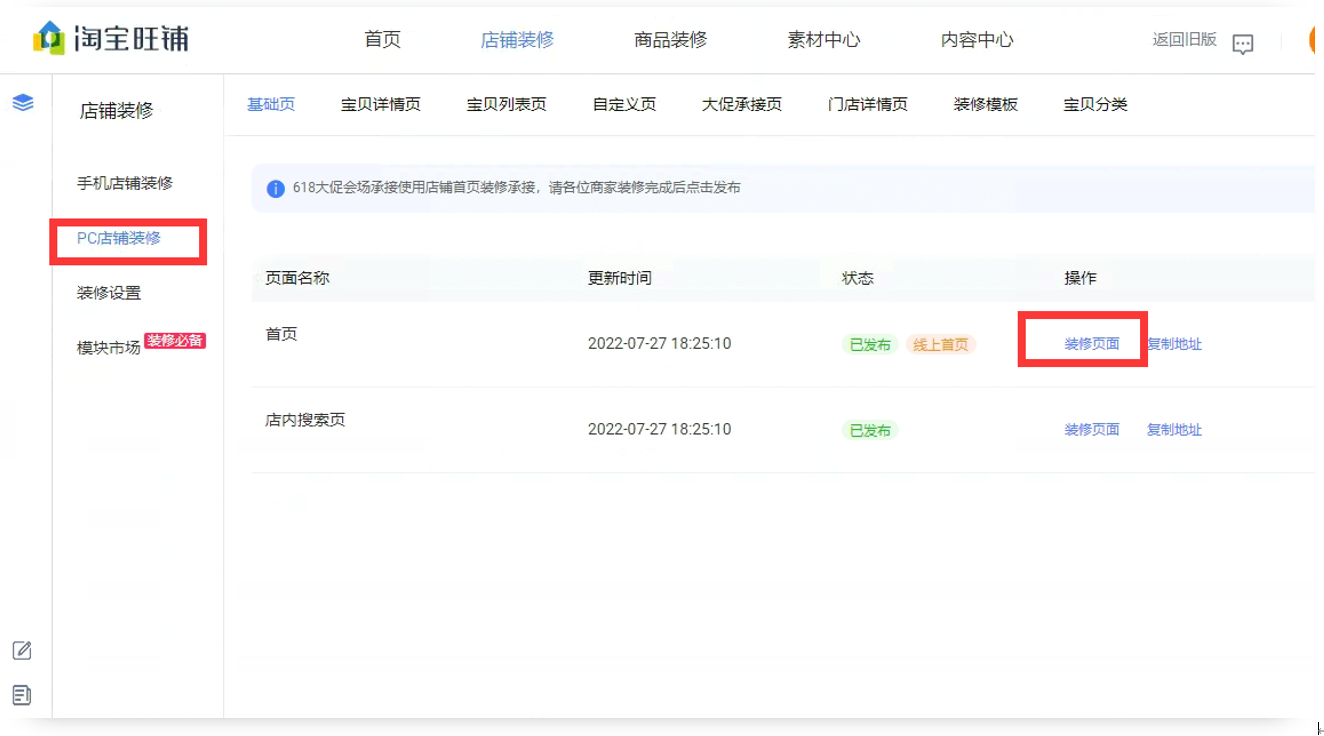
Task: Select PC店铺装修 in left menu
Action: [119, 238]
